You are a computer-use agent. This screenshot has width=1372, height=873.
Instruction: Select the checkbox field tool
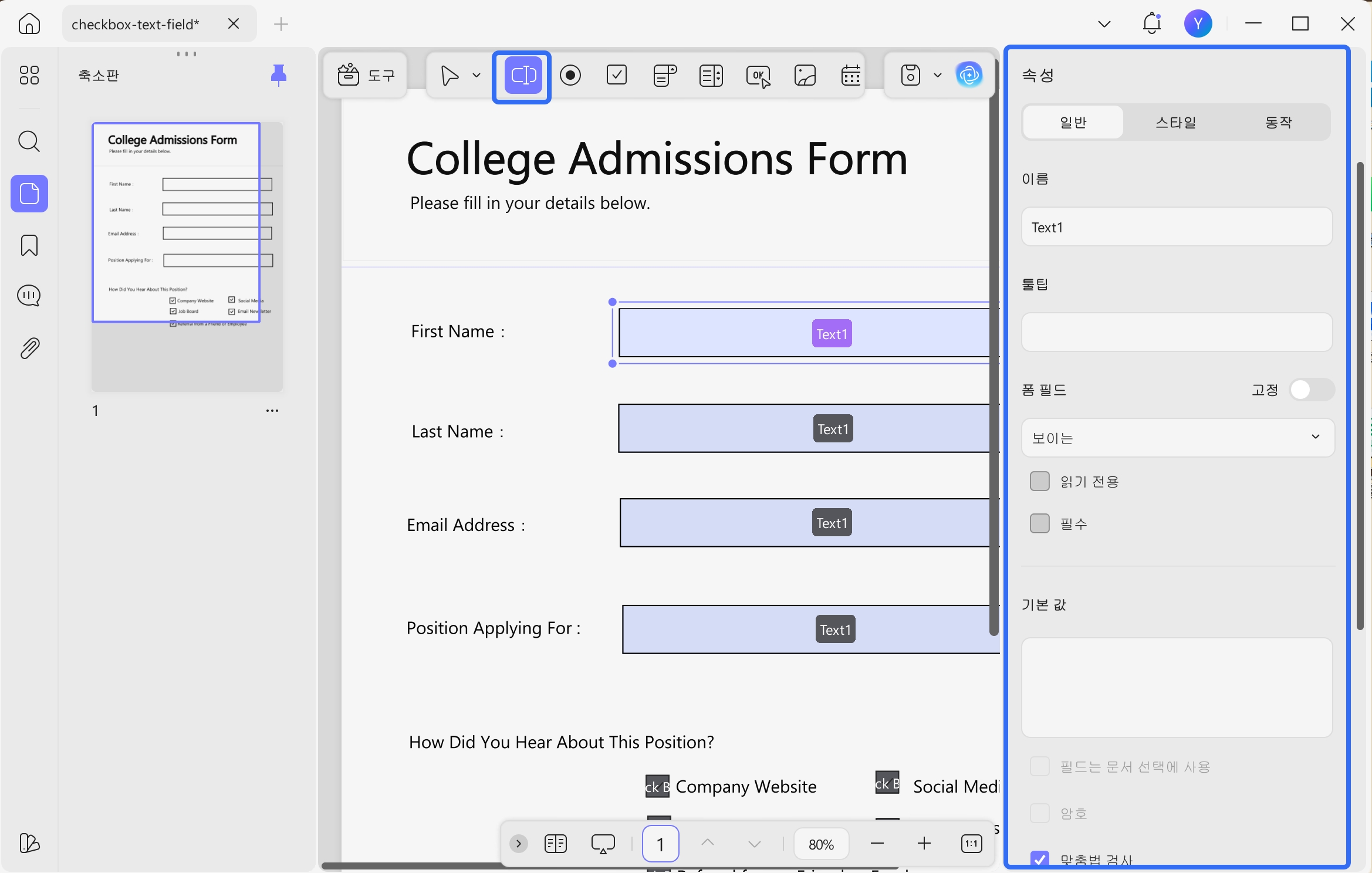coord(617,75)
